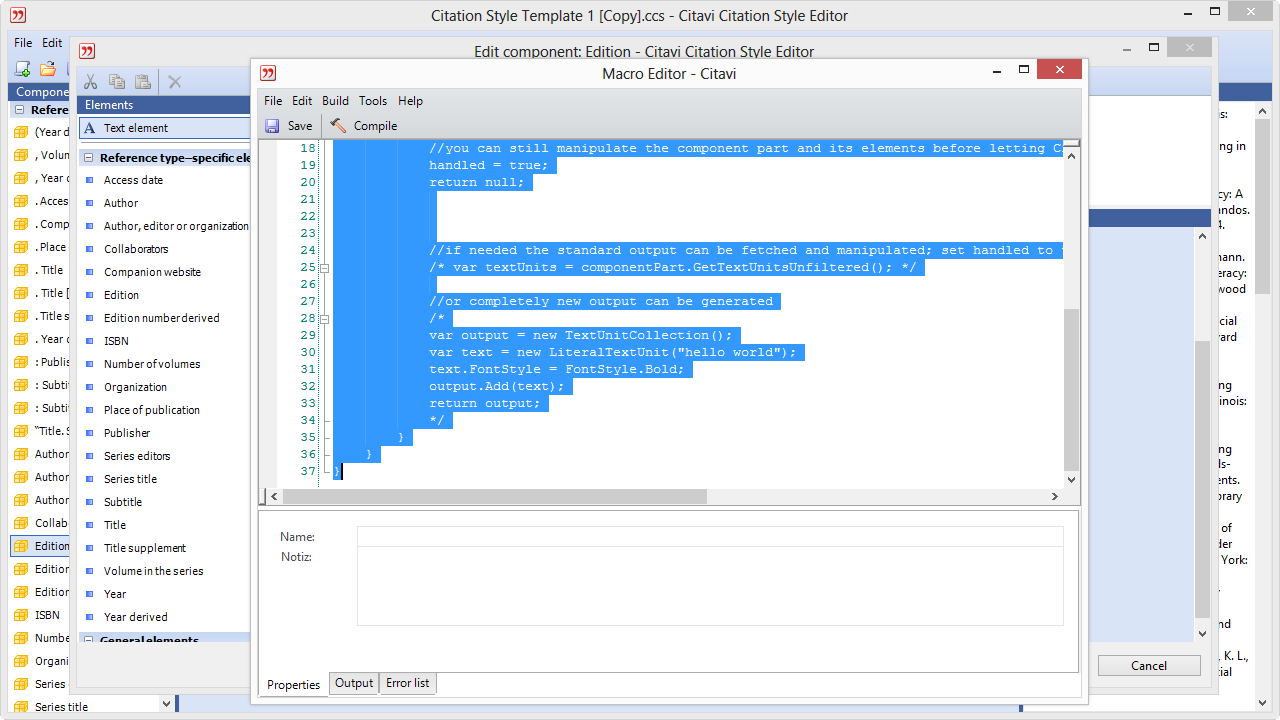Open the Help menu
The height and width of the screenshot is (720, 1280).
(410, 101)
